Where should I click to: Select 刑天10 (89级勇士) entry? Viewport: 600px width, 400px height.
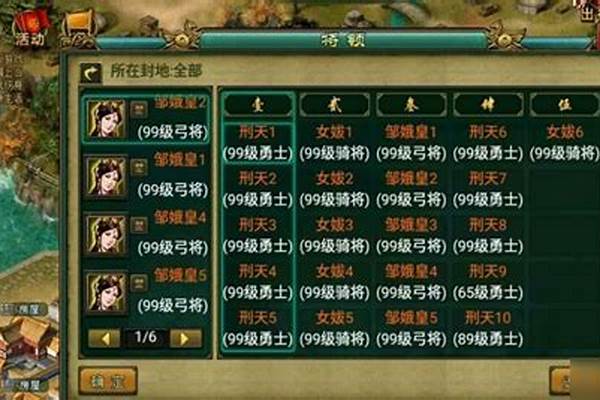coord(488,328)
